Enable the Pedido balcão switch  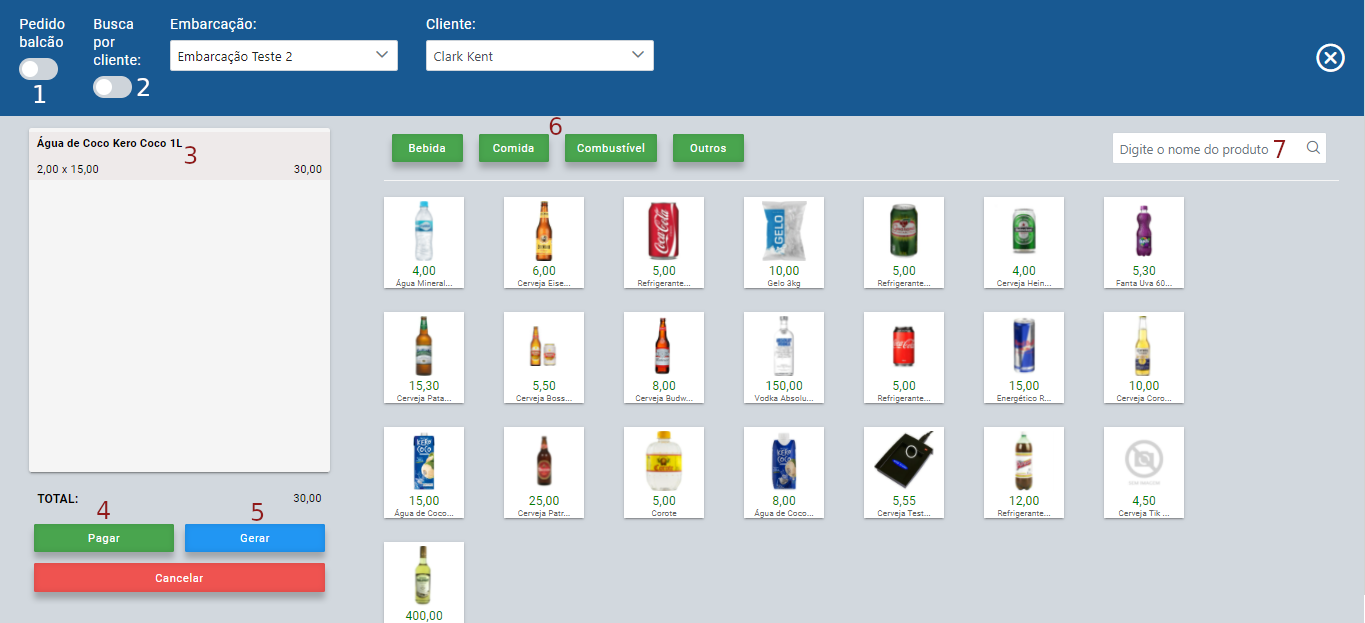pyautogui.click(x=38, y=69)
